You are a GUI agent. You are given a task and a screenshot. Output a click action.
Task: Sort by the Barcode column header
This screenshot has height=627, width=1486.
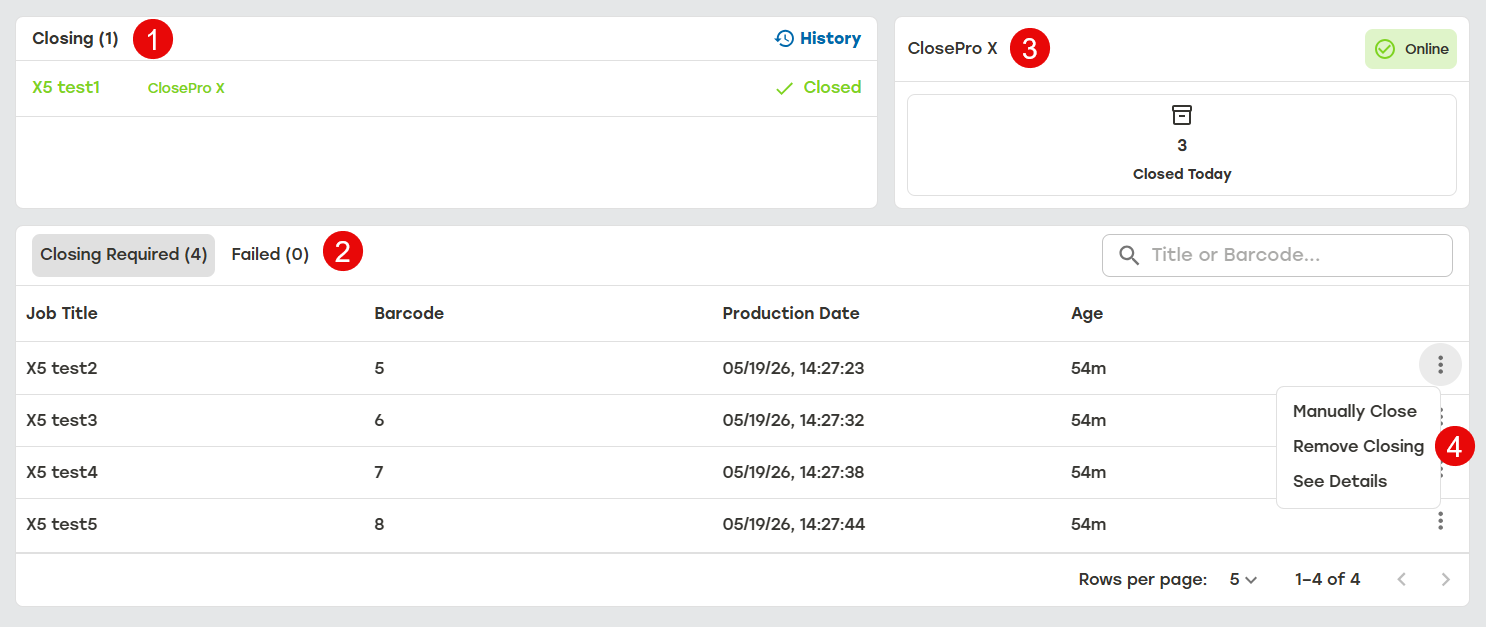pyautogui.click(x=409, y=313)
